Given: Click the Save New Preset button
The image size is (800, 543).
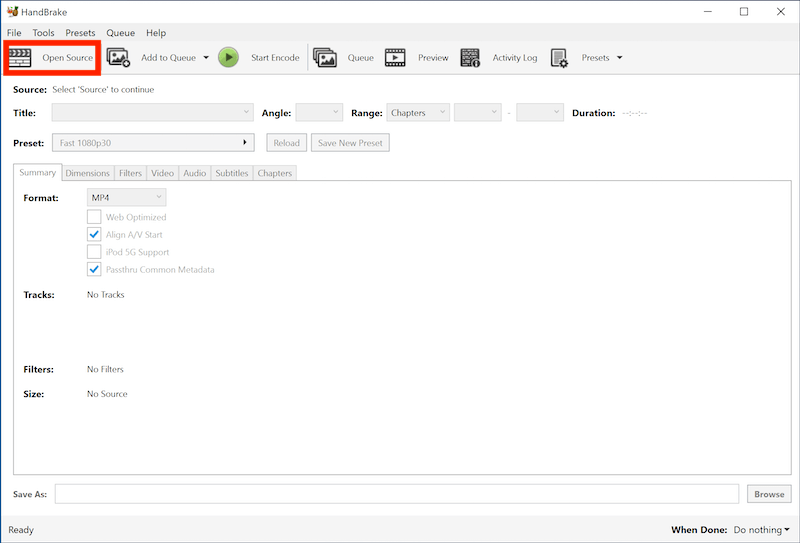Looking at the screenshot, I should click(350, 143).
